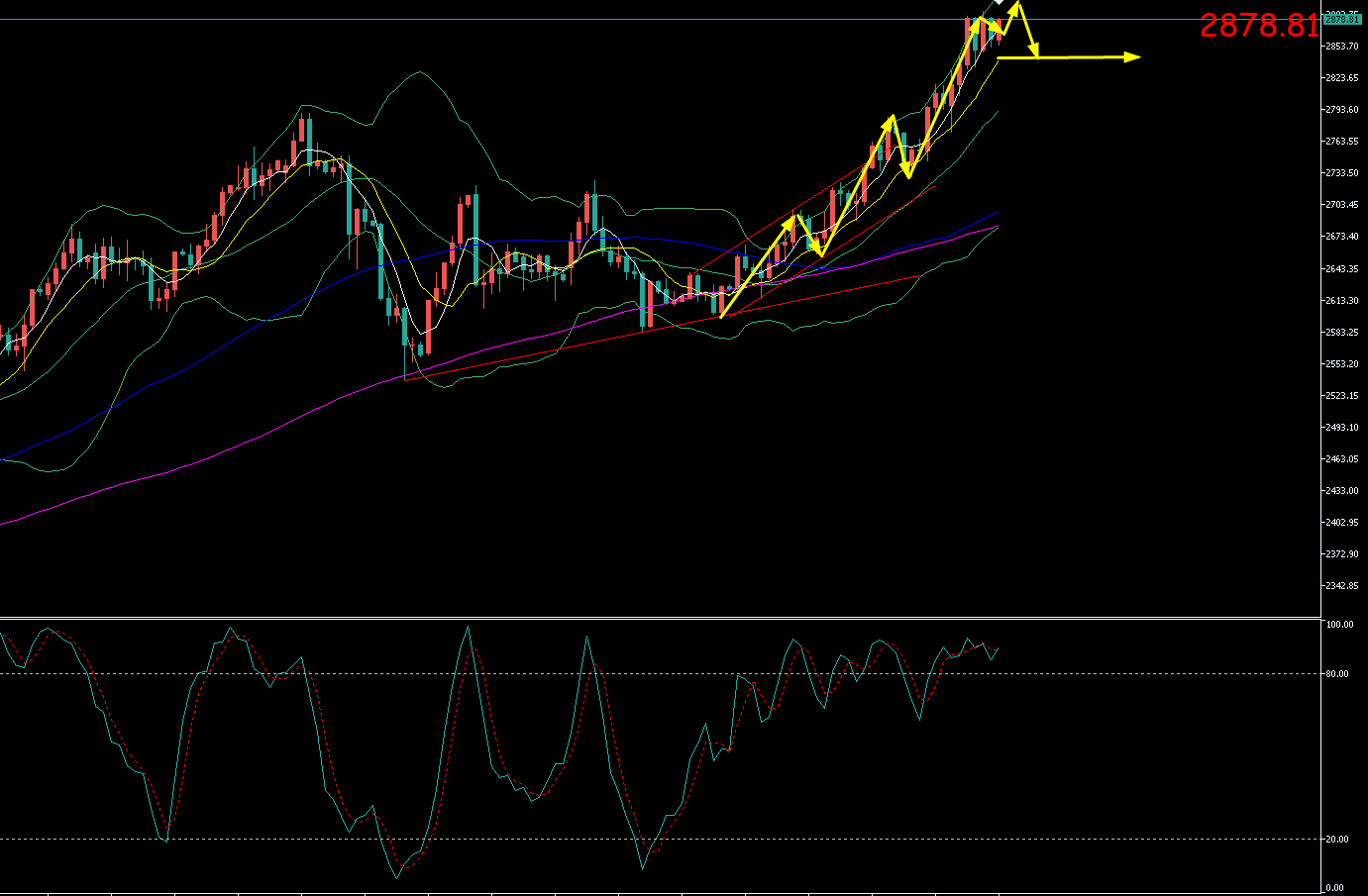Select the 100.00 label on indicator scale
Screen dimensions: 1368x896
click(1339, 625)
